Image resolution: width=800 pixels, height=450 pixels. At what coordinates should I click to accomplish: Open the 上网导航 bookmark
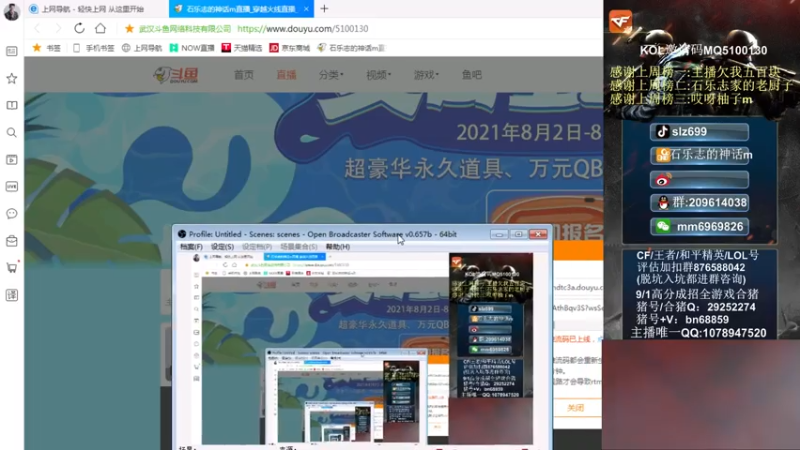[x=142, y=48]
